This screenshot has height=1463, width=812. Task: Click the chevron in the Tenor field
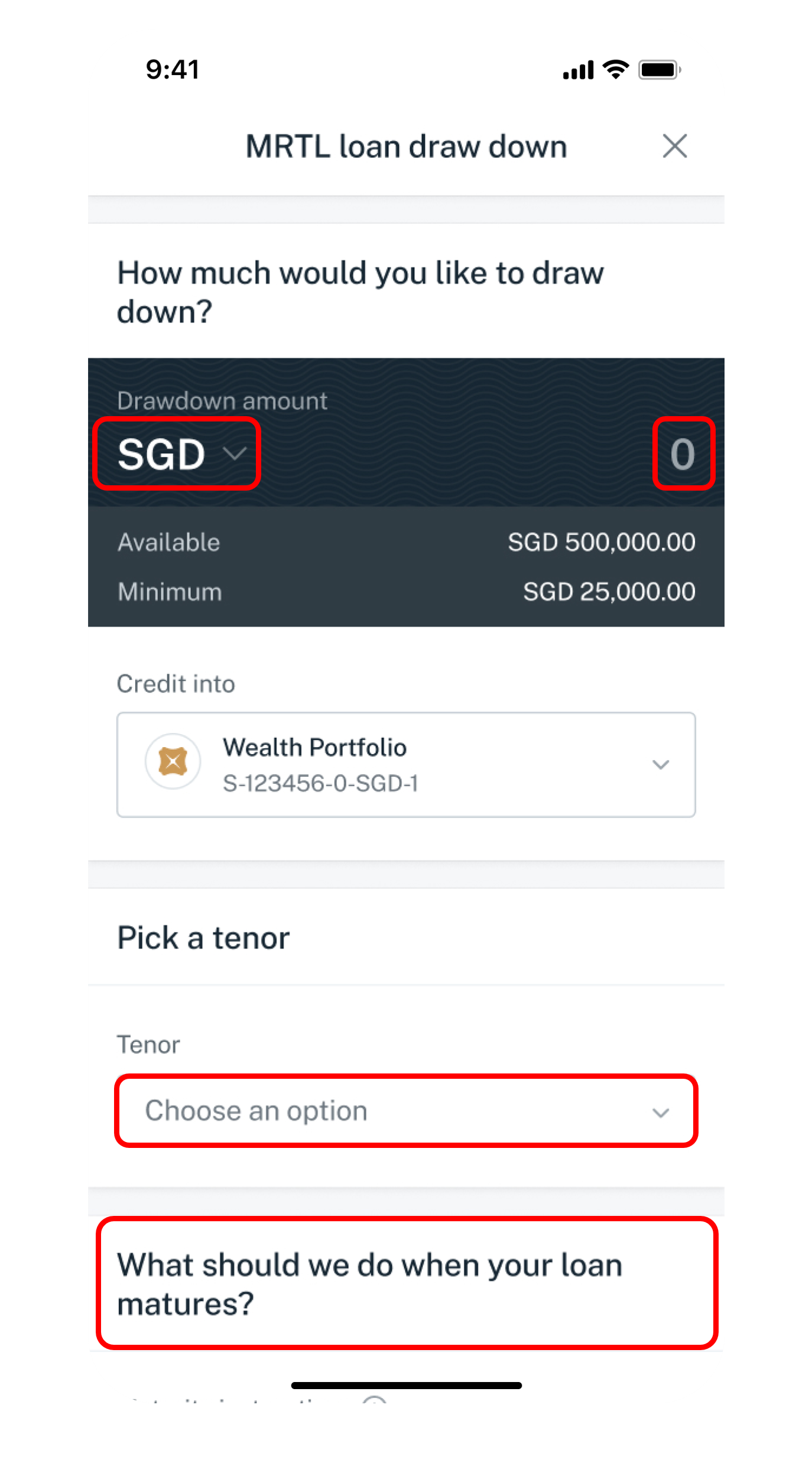point(660,1113)
